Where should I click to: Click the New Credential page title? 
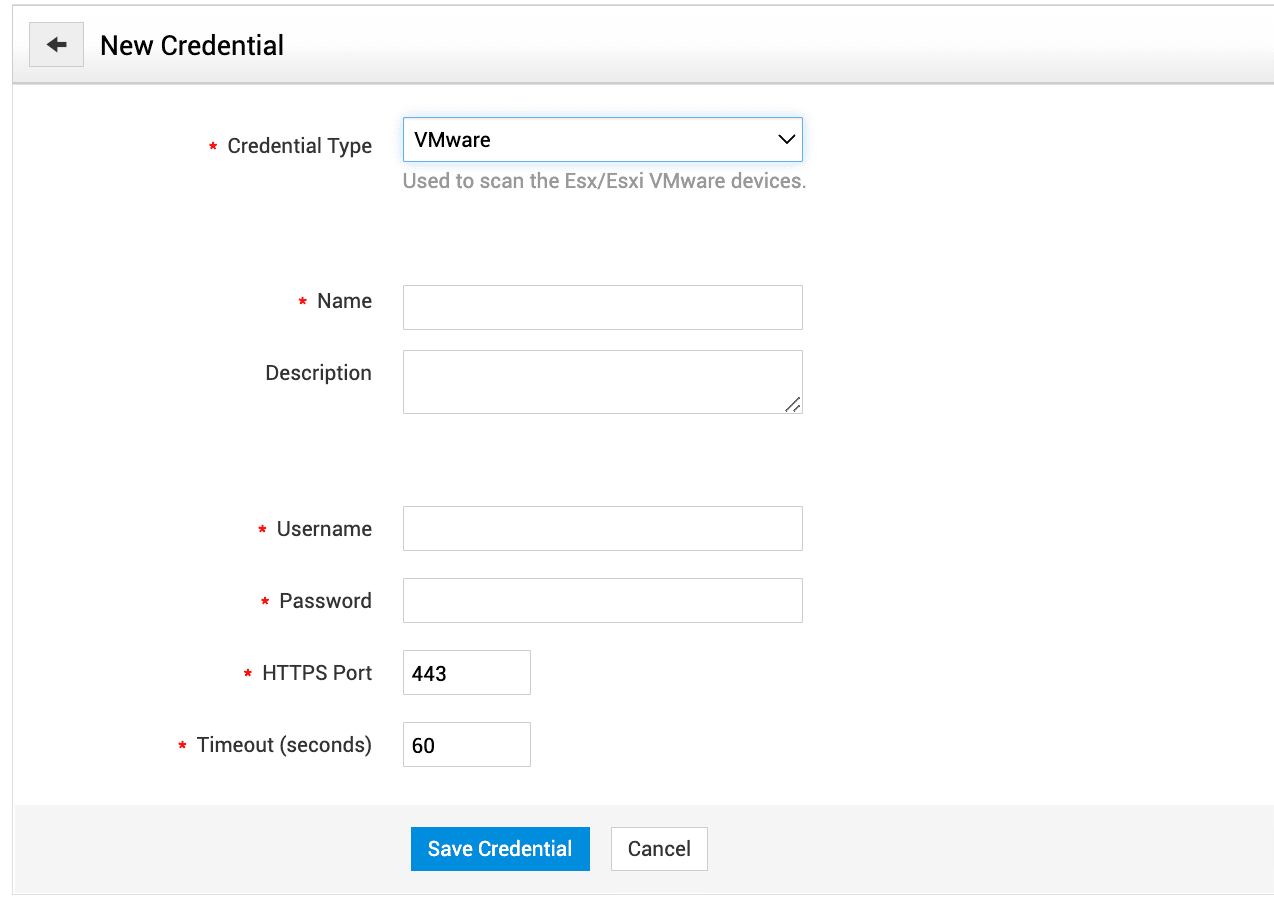(x=192, y=46)
